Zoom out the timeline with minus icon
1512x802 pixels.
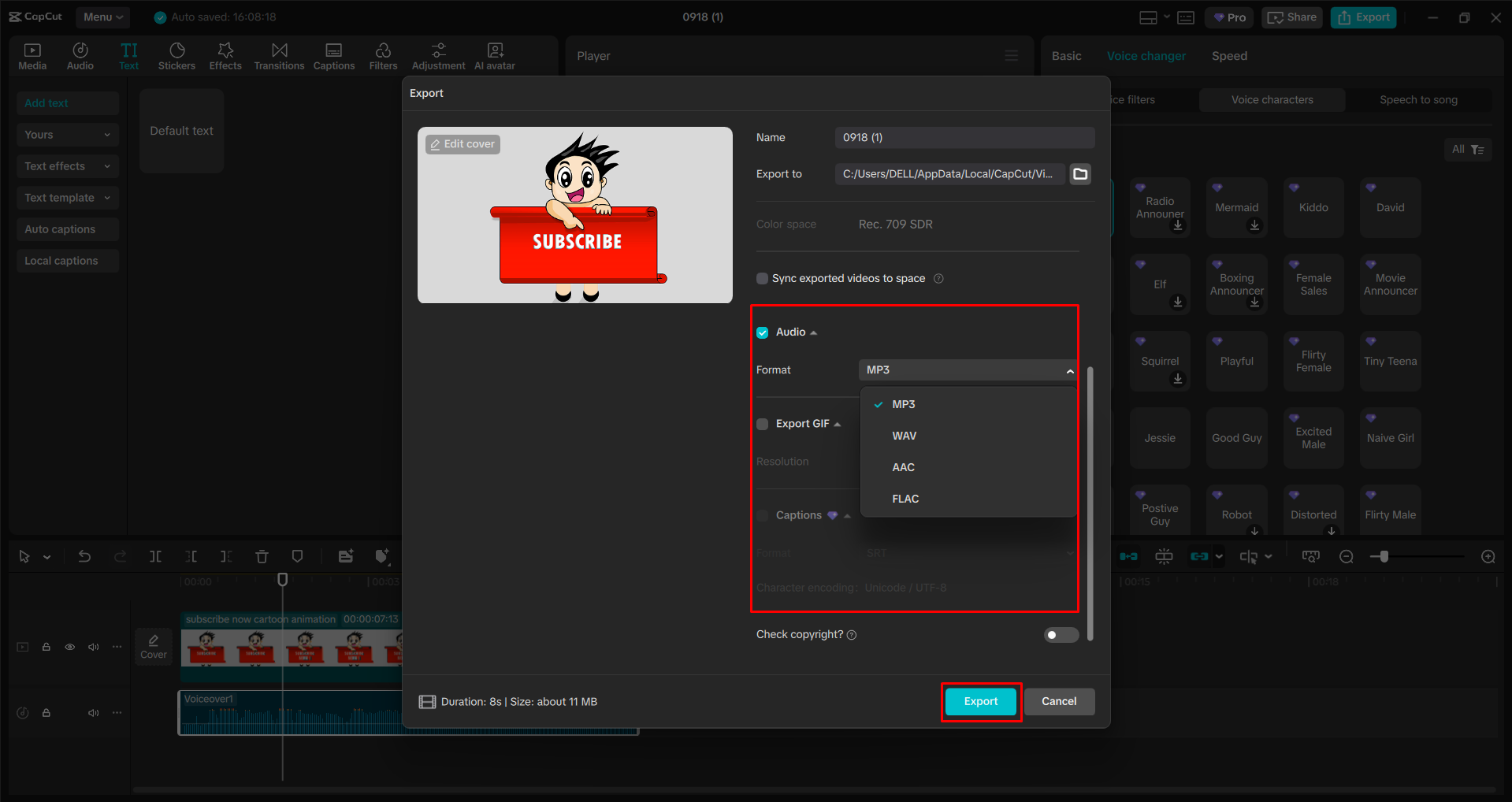pos(1347,556)
